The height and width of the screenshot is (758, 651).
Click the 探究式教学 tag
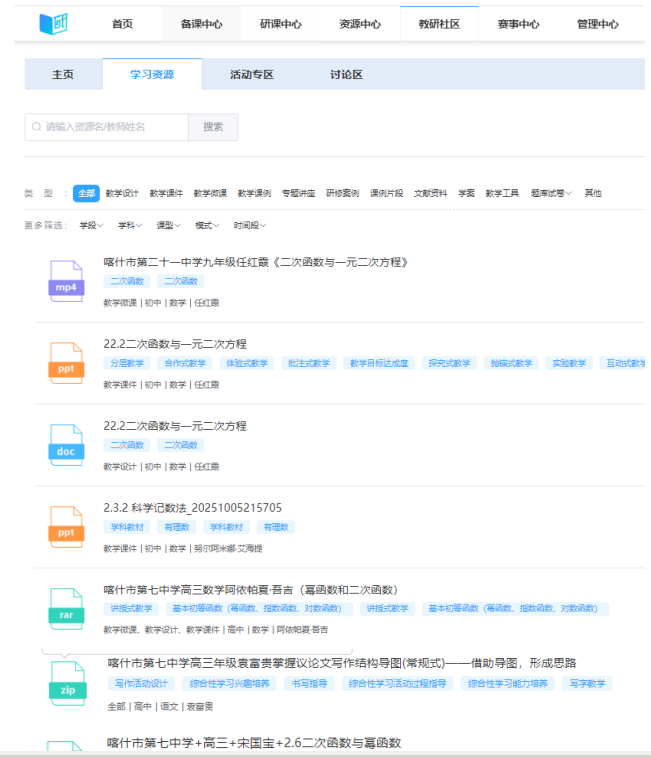(x=449, y=363)
